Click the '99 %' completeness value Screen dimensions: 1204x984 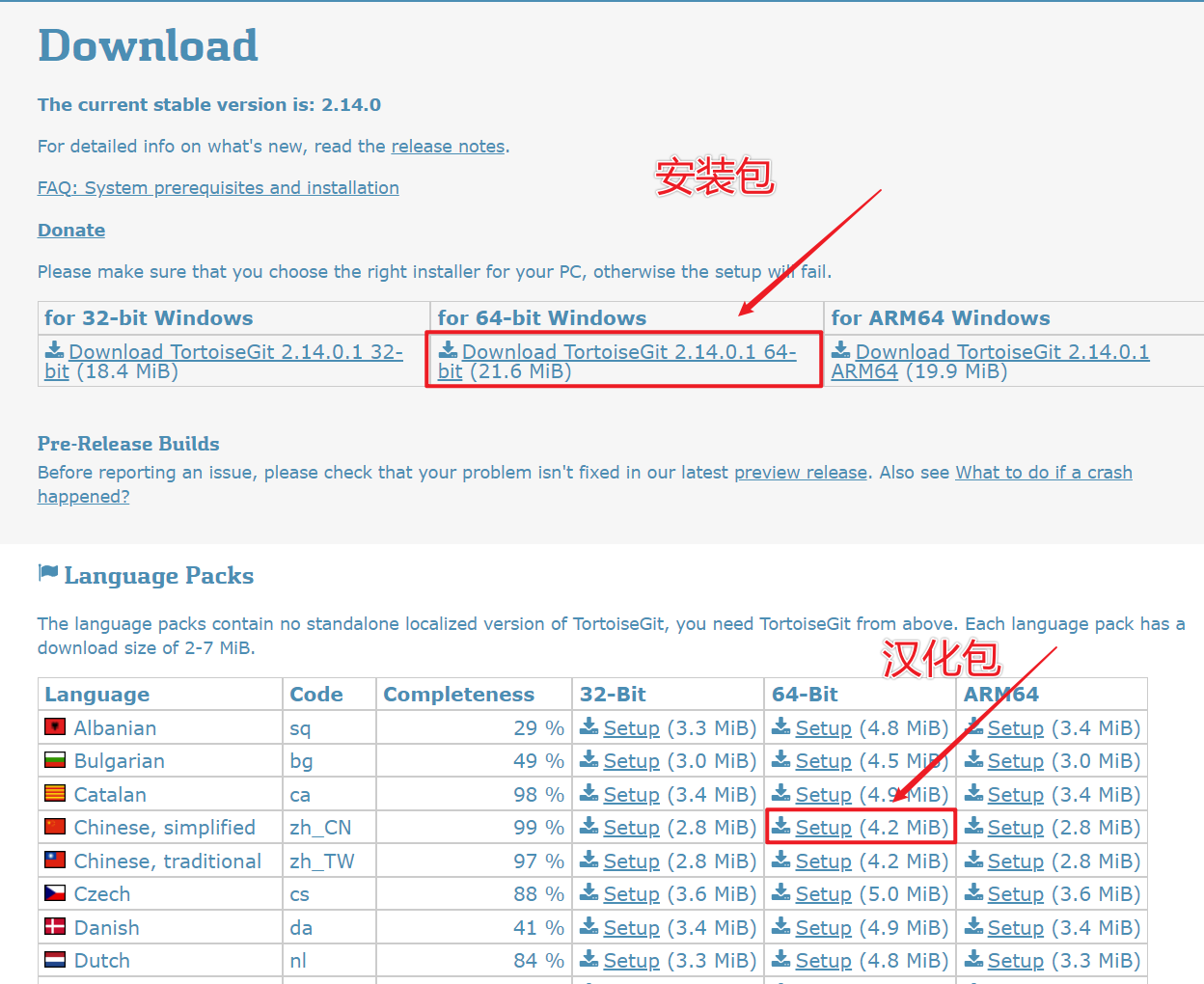[538, 828]
